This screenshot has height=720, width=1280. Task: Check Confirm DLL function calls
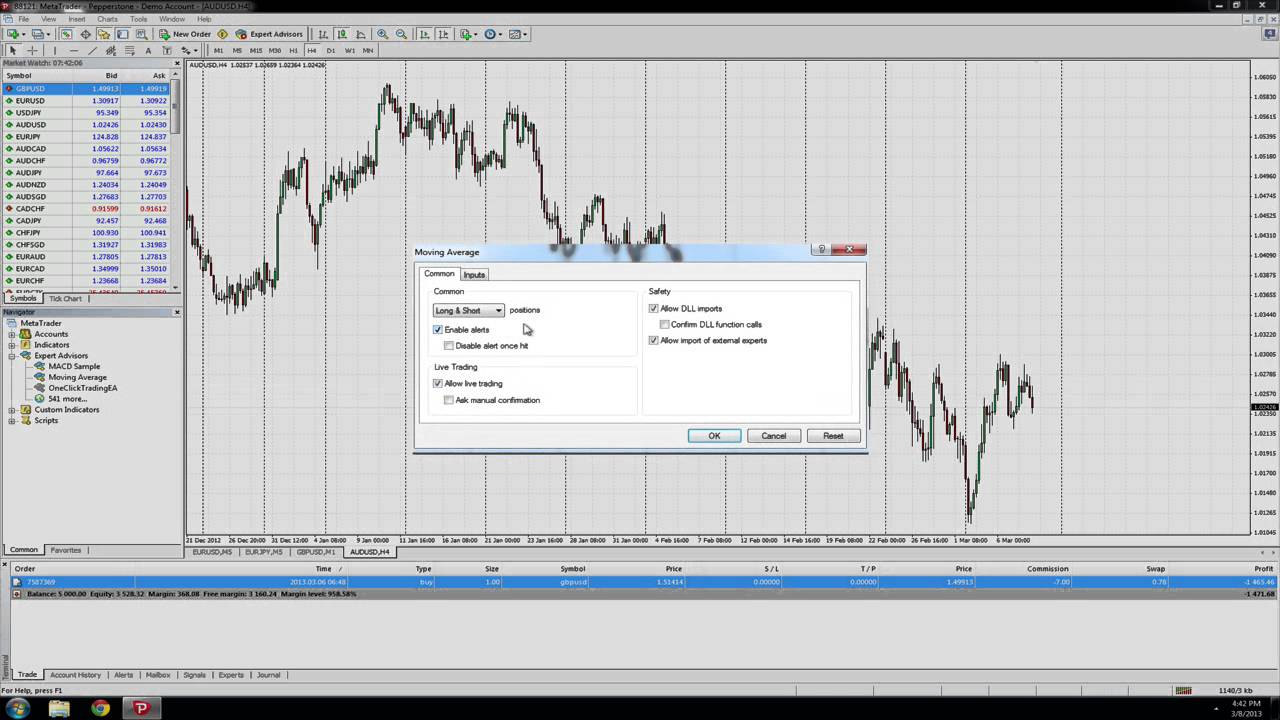click(665, 325)
